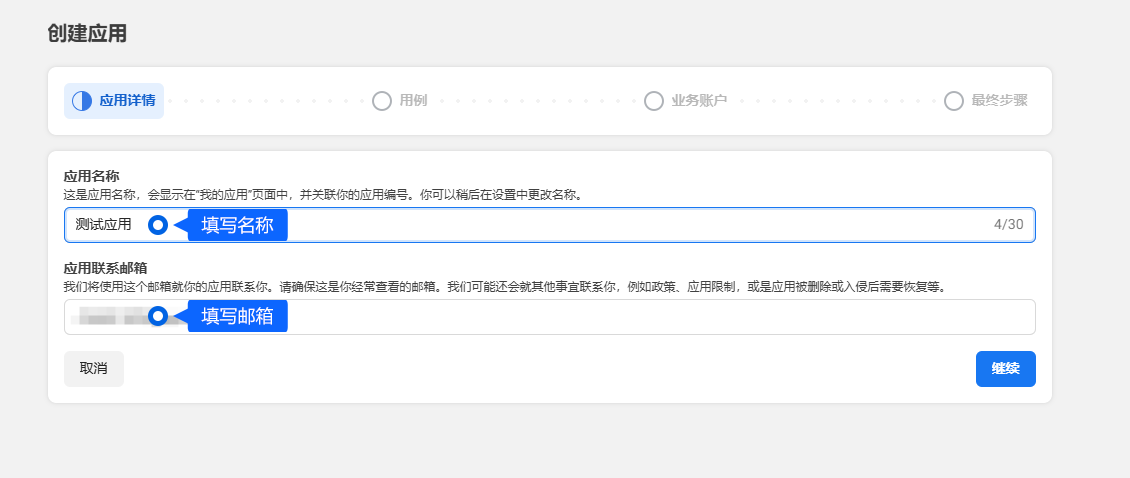This screenshot has height=478, width=1130.
Task: Jump to the 业务账户 step label
Action: click(x=699, y=101)
